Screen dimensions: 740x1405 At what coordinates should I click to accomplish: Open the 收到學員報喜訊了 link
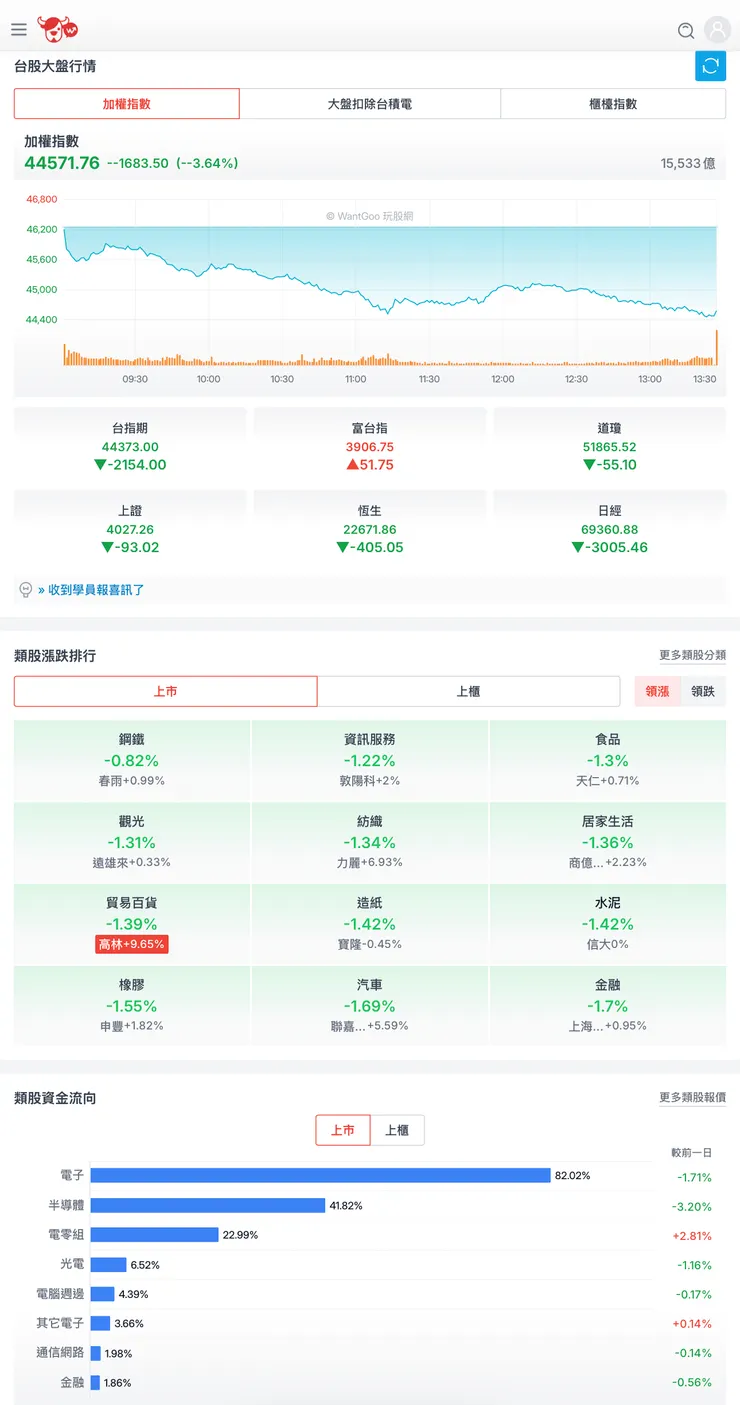coord(91,590)
